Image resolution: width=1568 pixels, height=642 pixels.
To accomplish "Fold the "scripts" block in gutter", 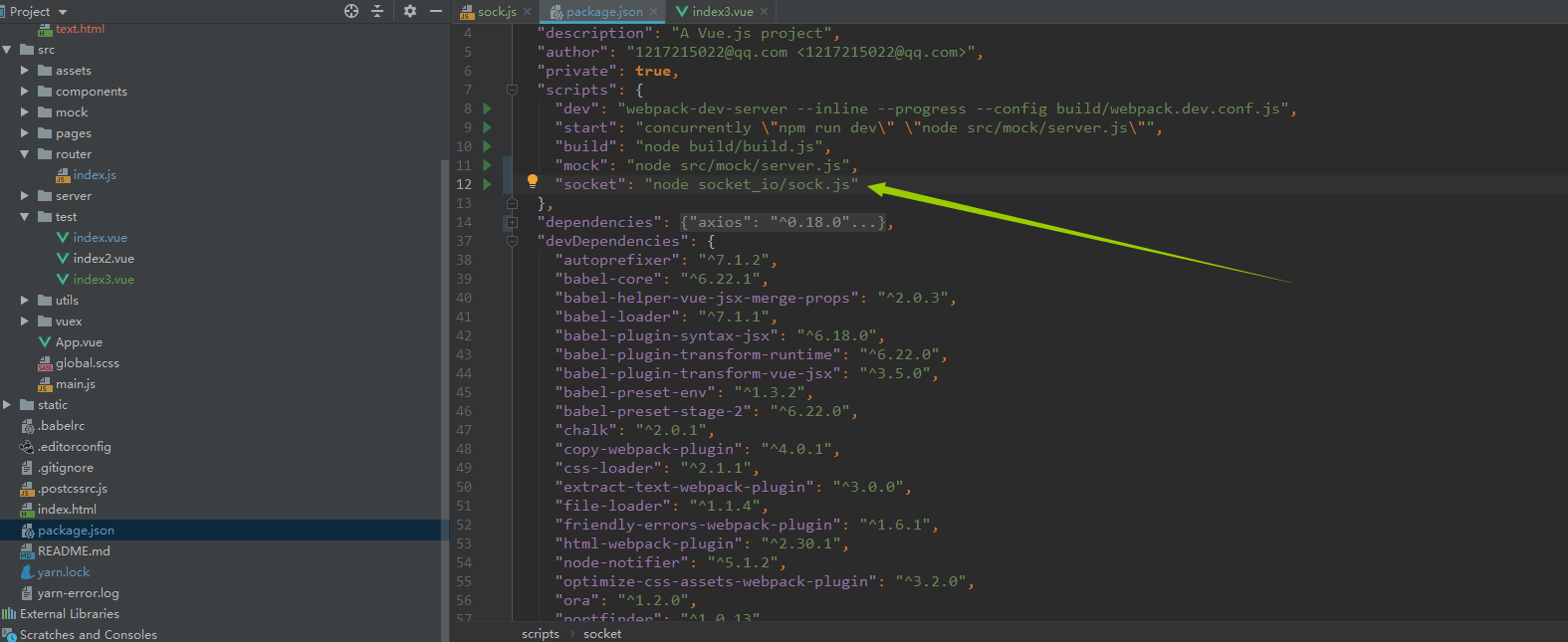I will (x=512, y=90).
